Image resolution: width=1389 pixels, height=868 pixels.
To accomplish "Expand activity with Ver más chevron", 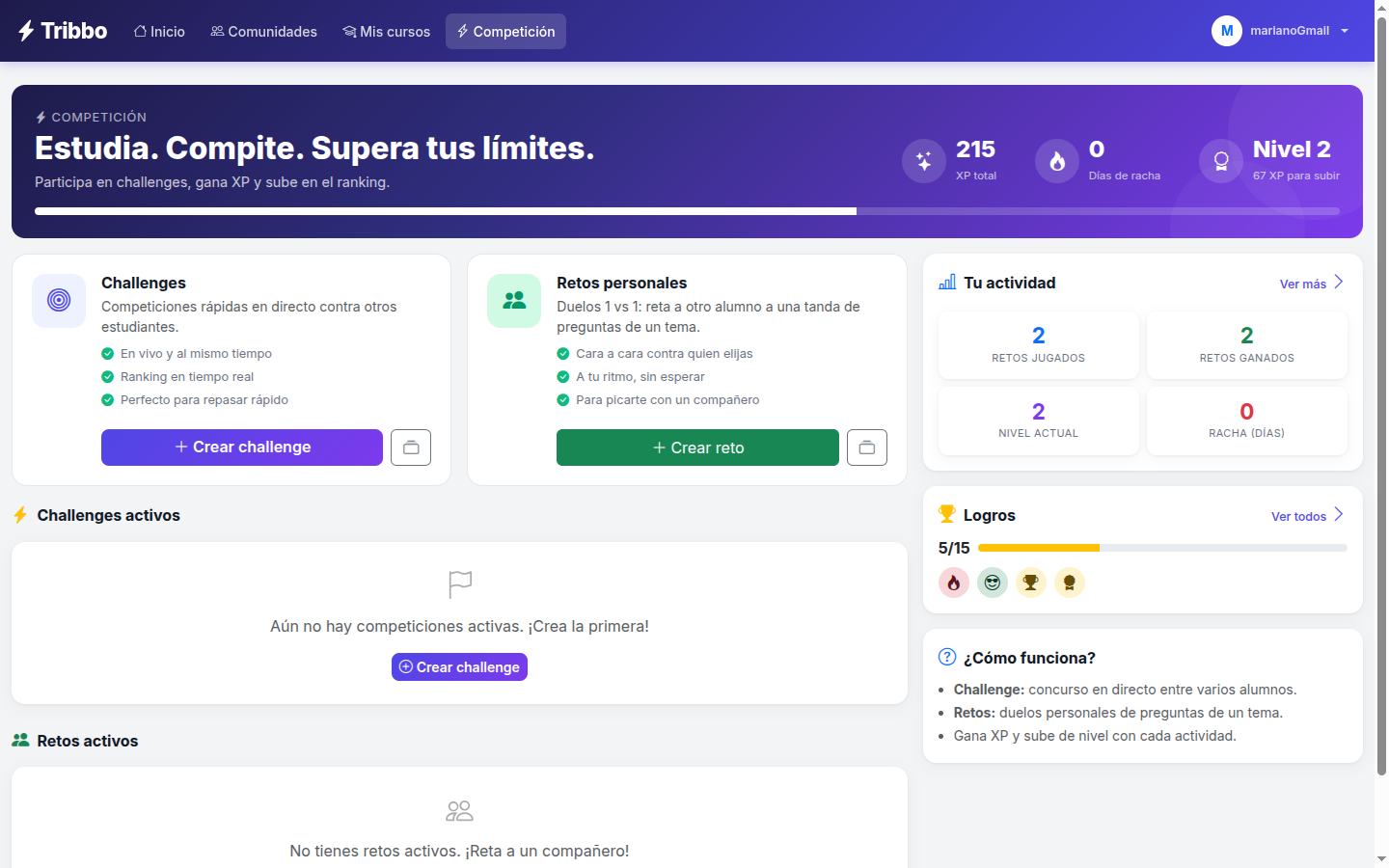I will [1339, 282].
